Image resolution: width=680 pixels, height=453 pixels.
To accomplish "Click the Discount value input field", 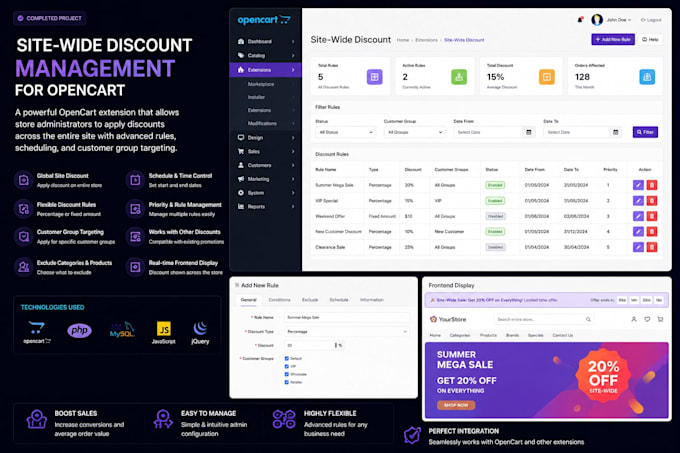I will coord(308,345).
